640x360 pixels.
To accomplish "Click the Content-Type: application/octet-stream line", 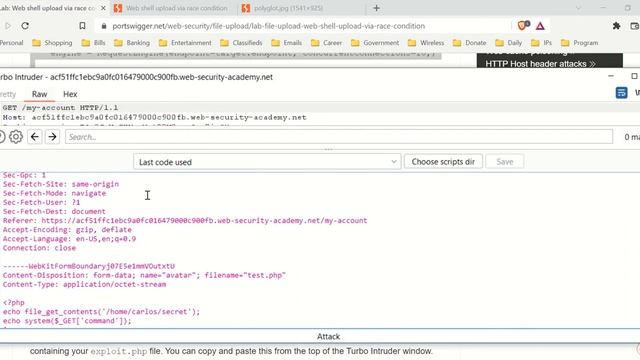I will point(84,284).
